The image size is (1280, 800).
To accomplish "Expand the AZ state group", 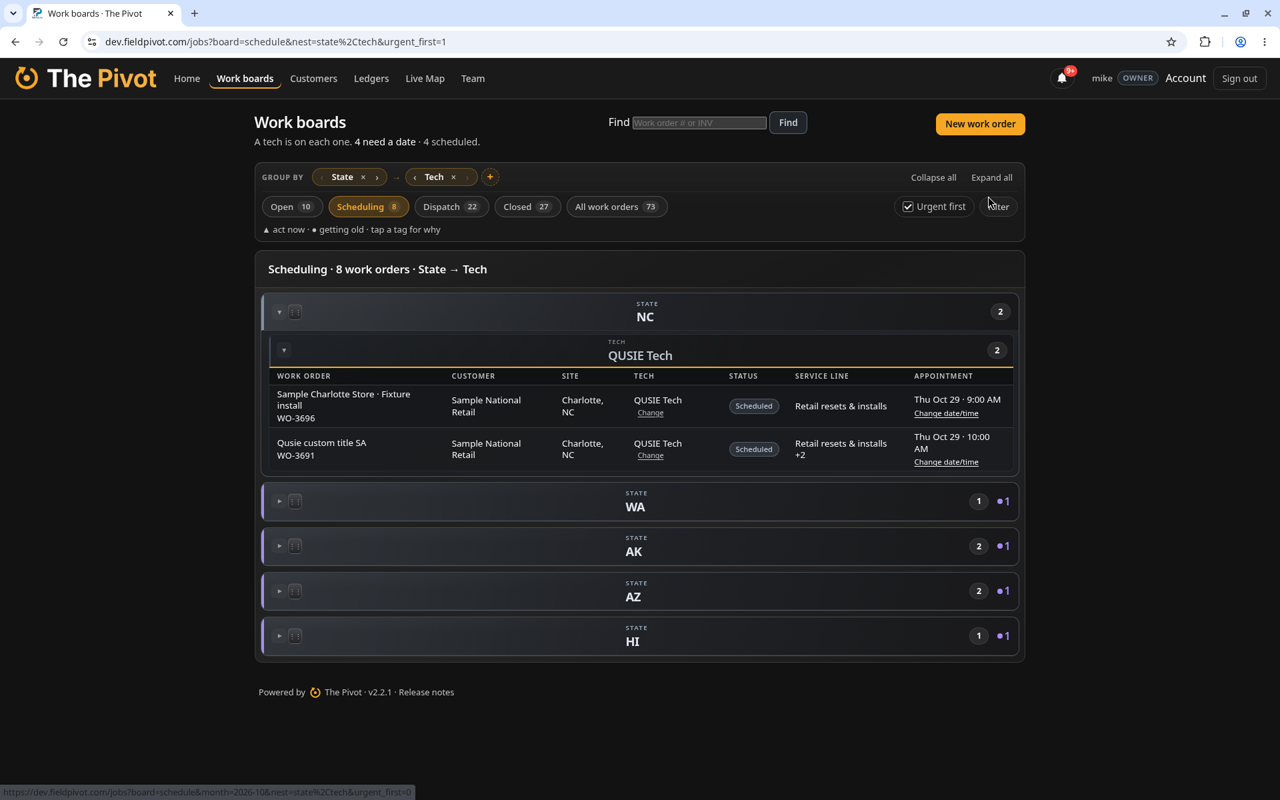I will click(279, 591).
